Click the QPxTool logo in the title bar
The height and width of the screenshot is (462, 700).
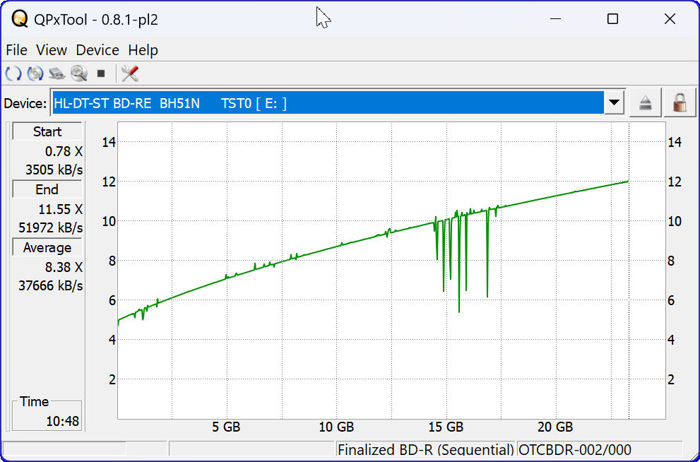click(20, 20)
